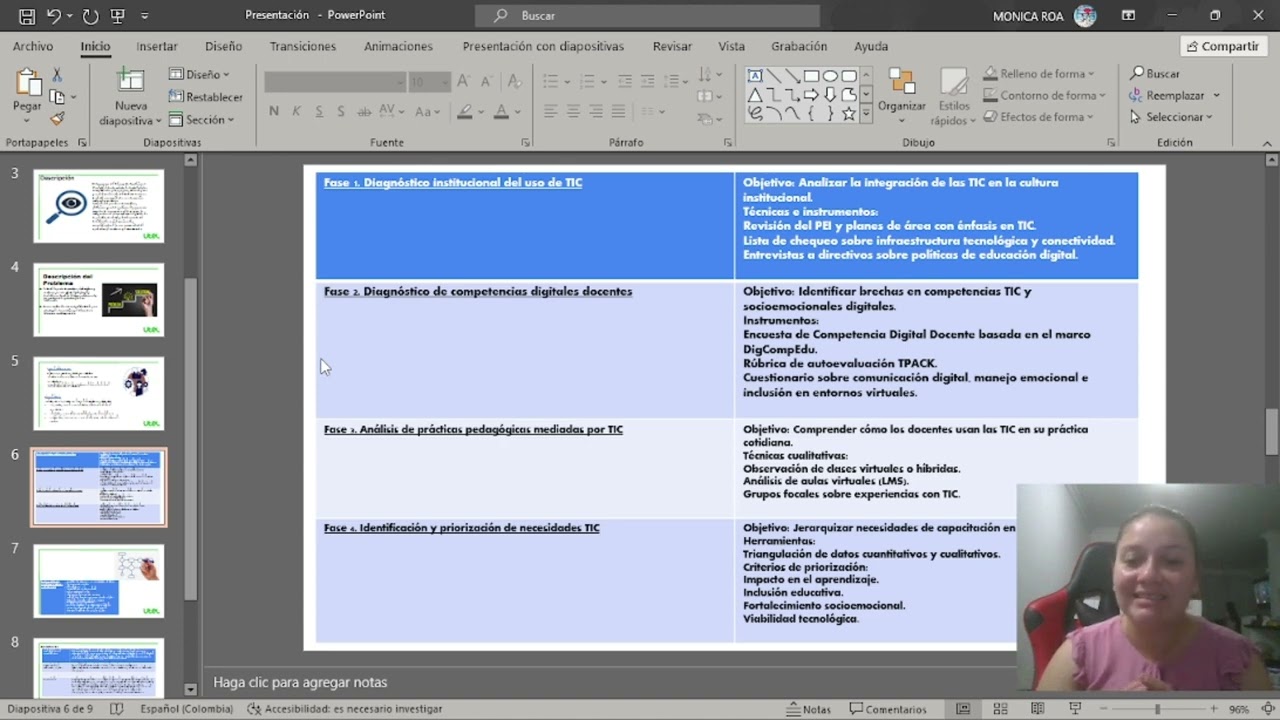Pick the oval shape from gallery
1280x720 pixels.
pyautogui.click(x=830, y=76)
